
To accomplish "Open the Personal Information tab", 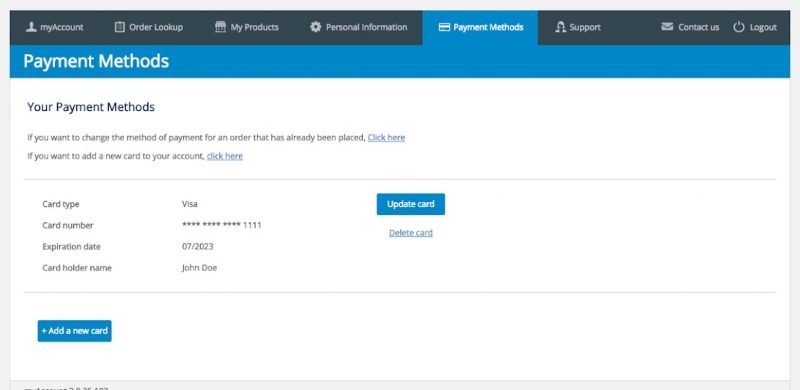I will (359, 27).
